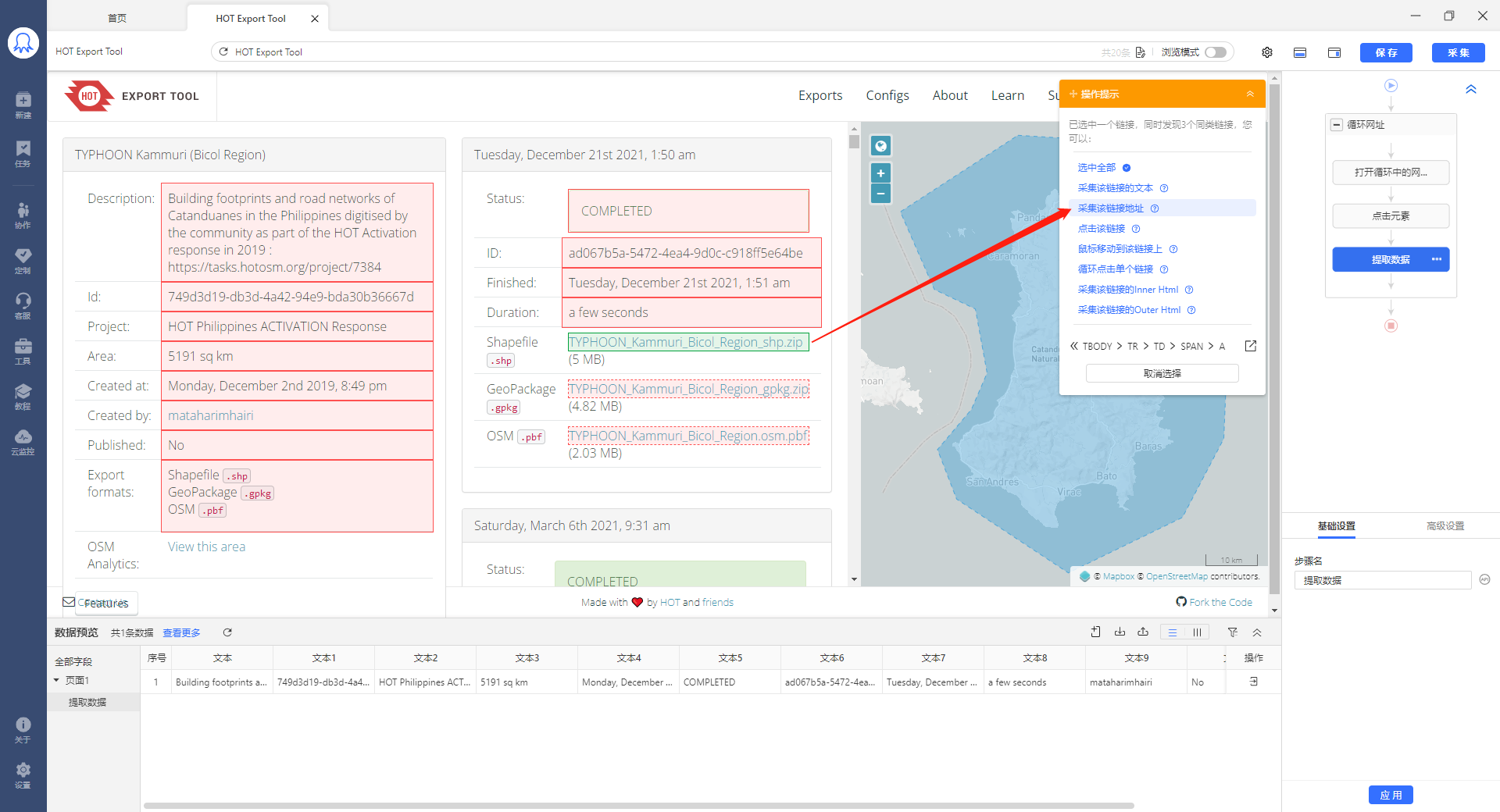Open the 关于 (About) info icon
This screenshot has width=1500, height=812.
pos(23,729)
